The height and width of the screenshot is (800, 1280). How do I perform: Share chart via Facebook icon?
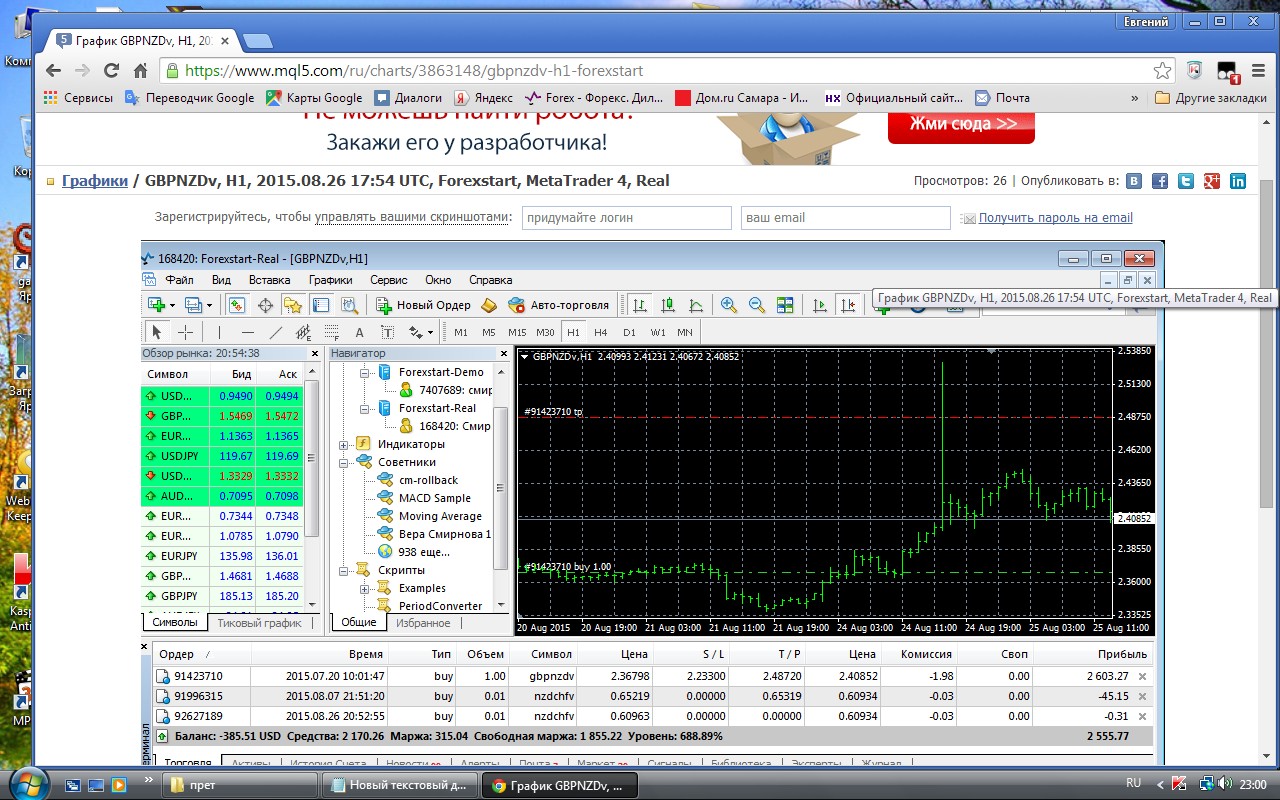[1160, 181]
